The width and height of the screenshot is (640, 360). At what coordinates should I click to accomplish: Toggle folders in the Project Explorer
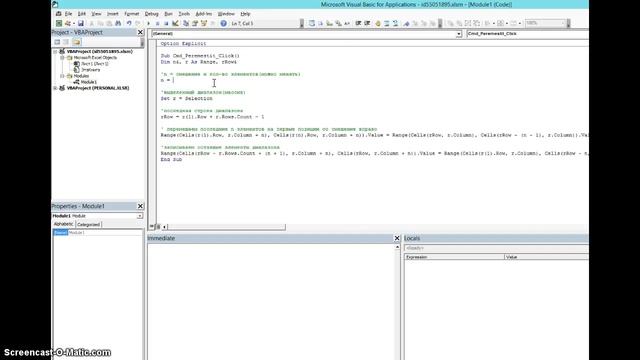point(76,42)
